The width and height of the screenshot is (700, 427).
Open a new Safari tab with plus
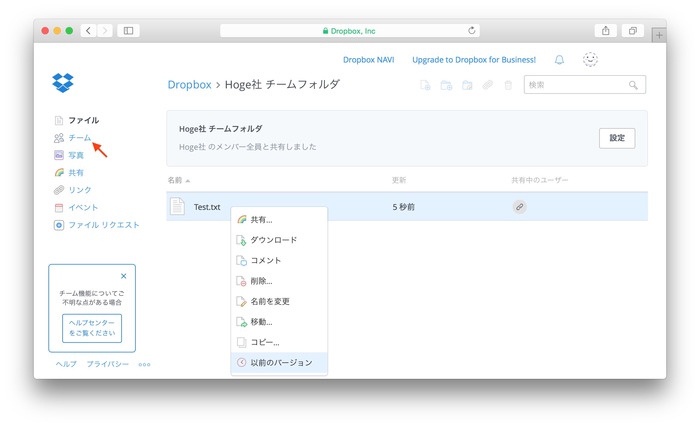[x=659, y=35]
